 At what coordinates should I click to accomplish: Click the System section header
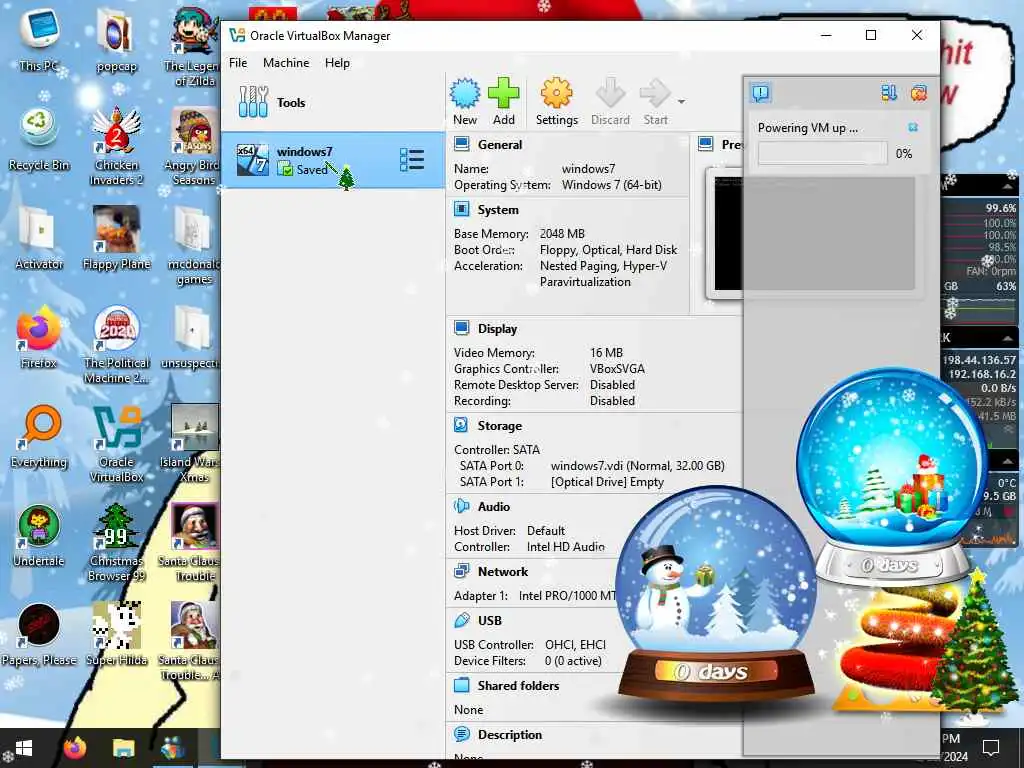(x=498, y=210)
